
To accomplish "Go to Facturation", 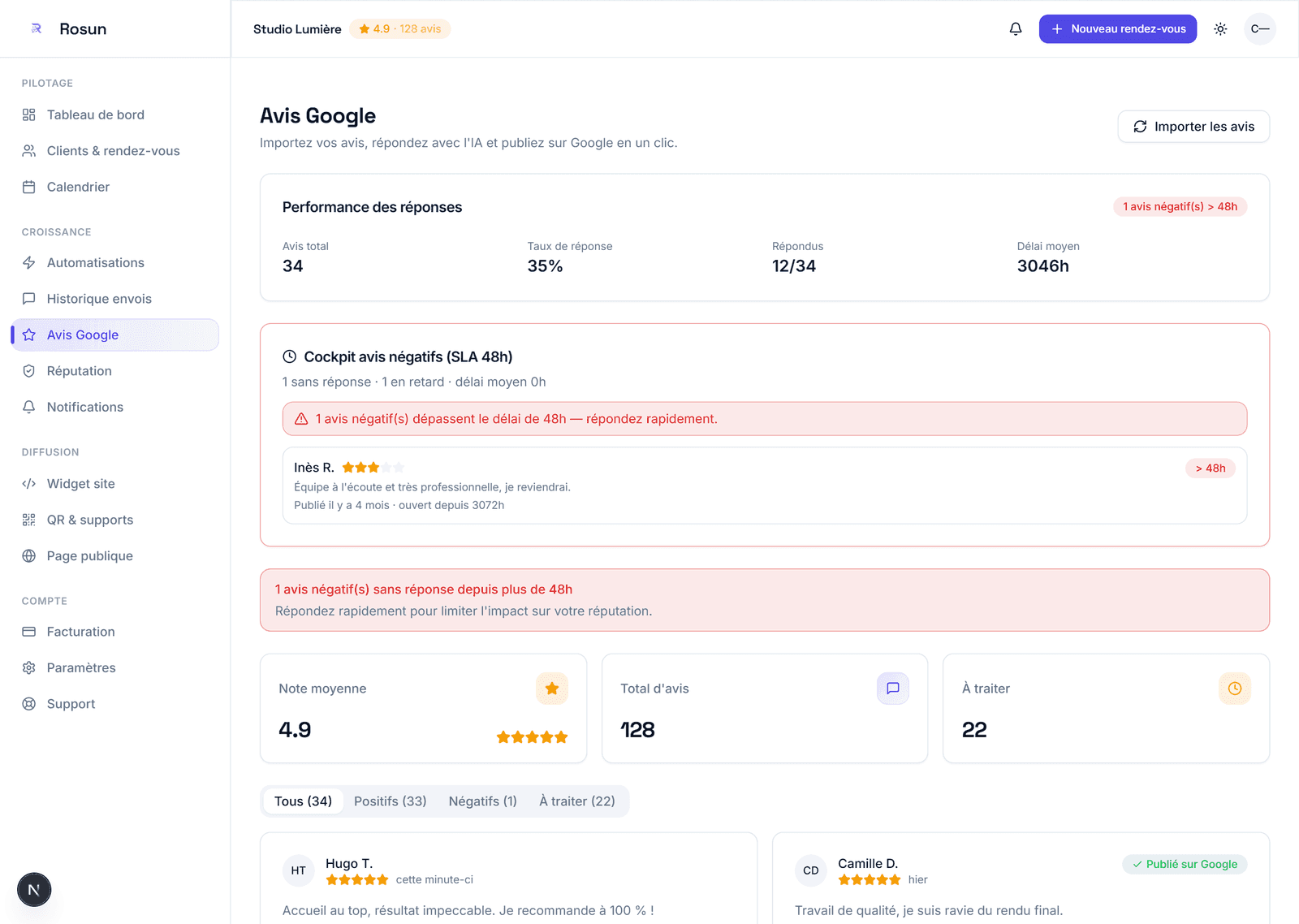I will (x=114, y=632).
